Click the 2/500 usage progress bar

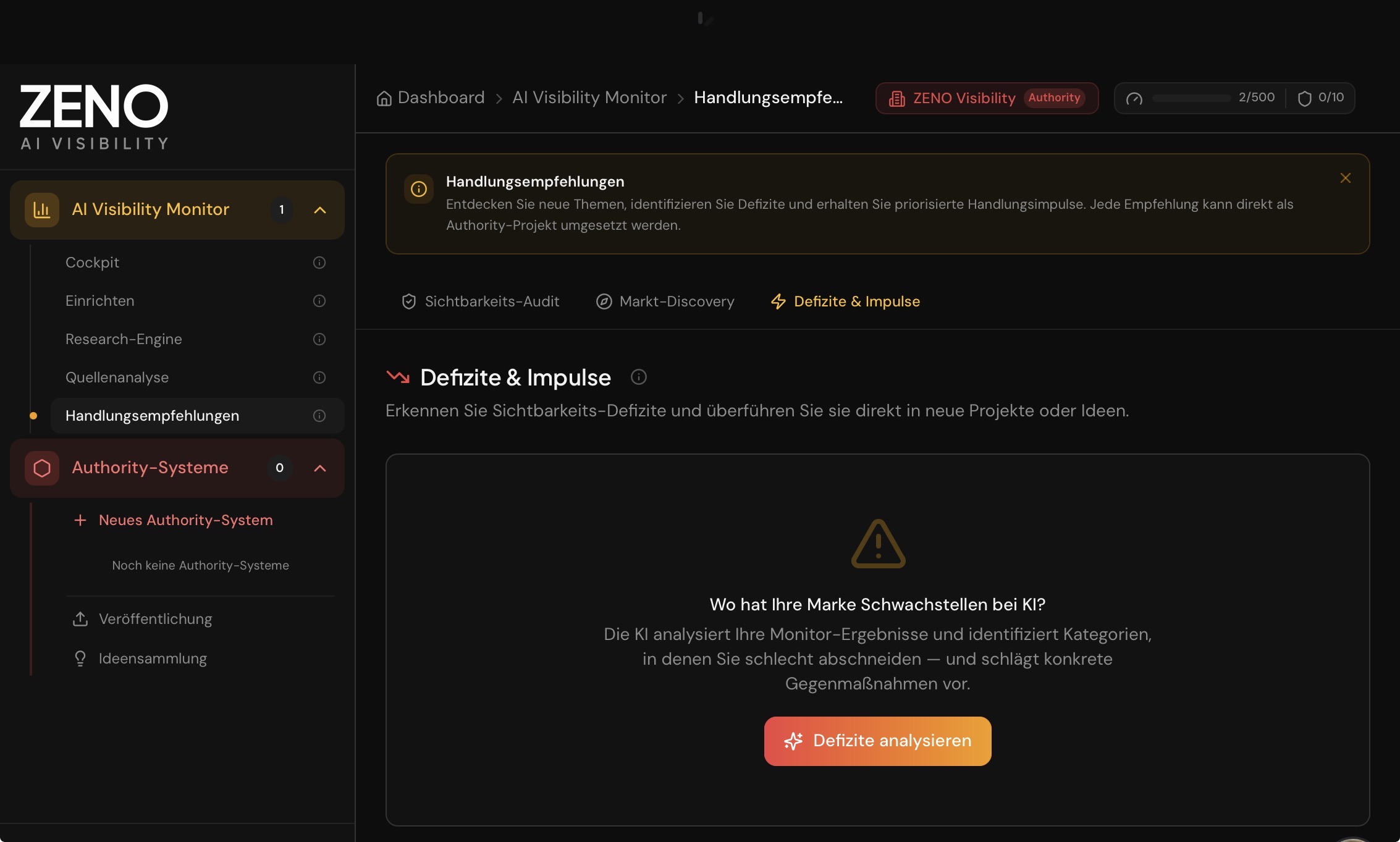1191,98
